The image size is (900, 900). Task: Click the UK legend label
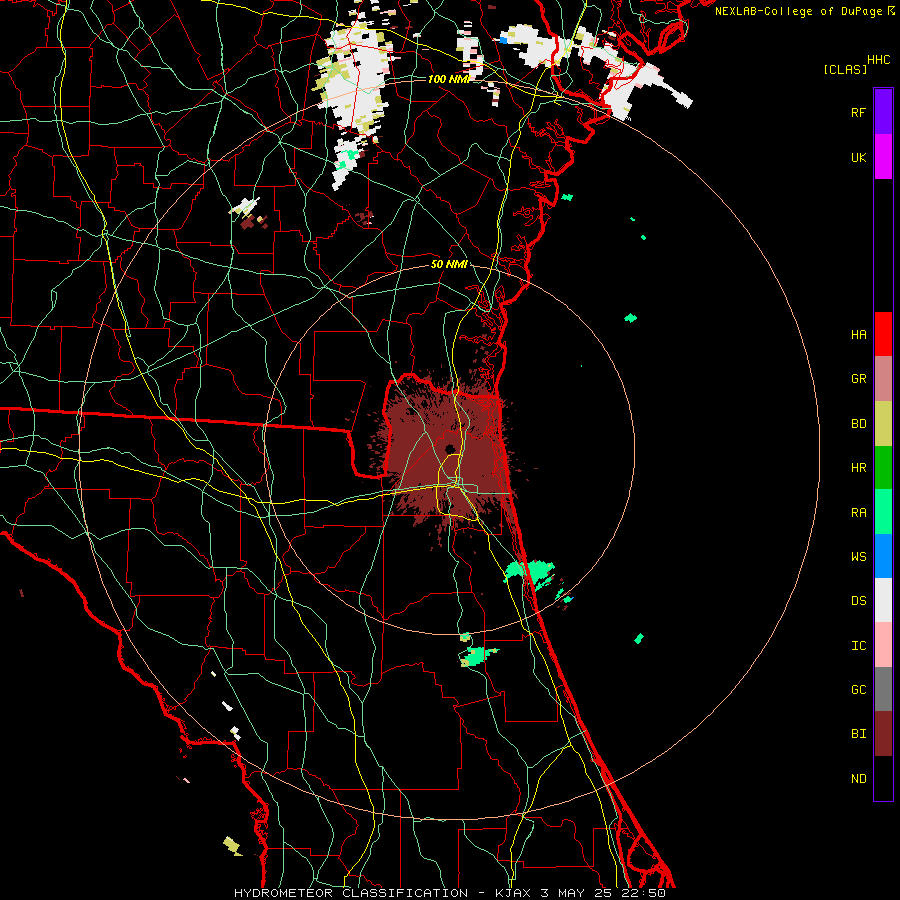(x=858, y=157)
